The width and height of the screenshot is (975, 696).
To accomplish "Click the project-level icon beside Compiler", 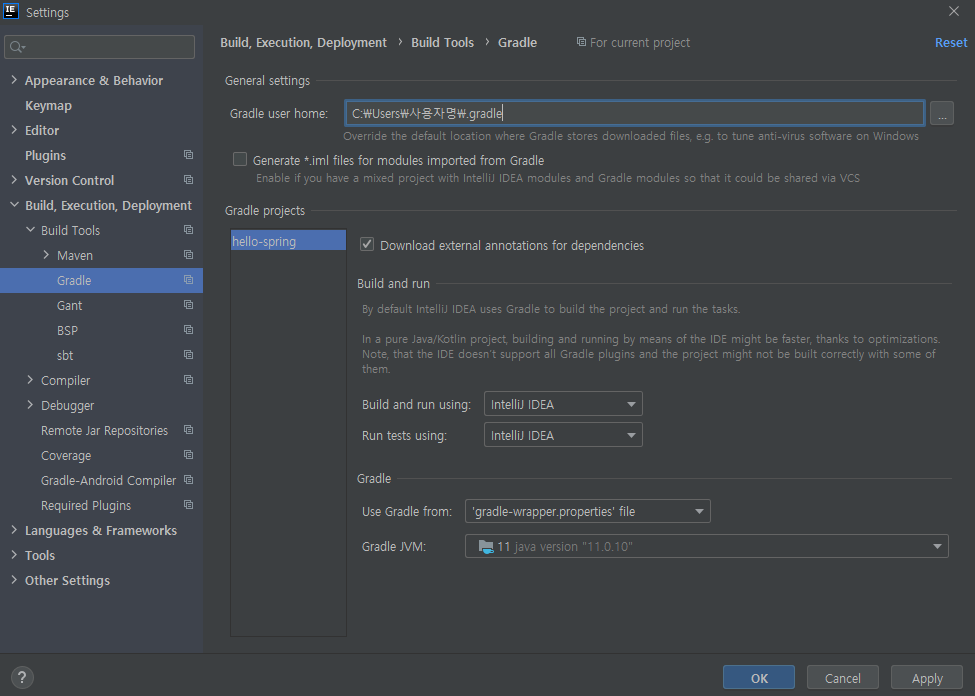I will click(x=188, y=379).
